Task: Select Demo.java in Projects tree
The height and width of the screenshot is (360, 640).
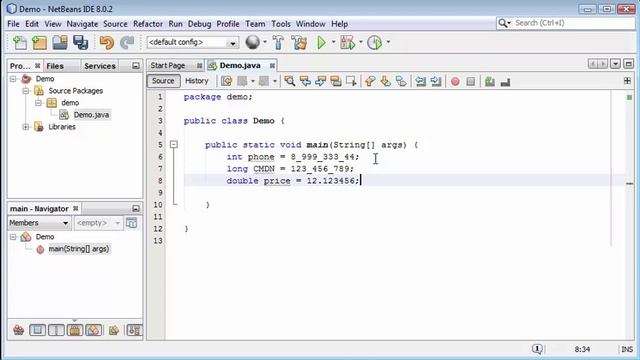Action: pyautogui.click(x=91, y=115)
